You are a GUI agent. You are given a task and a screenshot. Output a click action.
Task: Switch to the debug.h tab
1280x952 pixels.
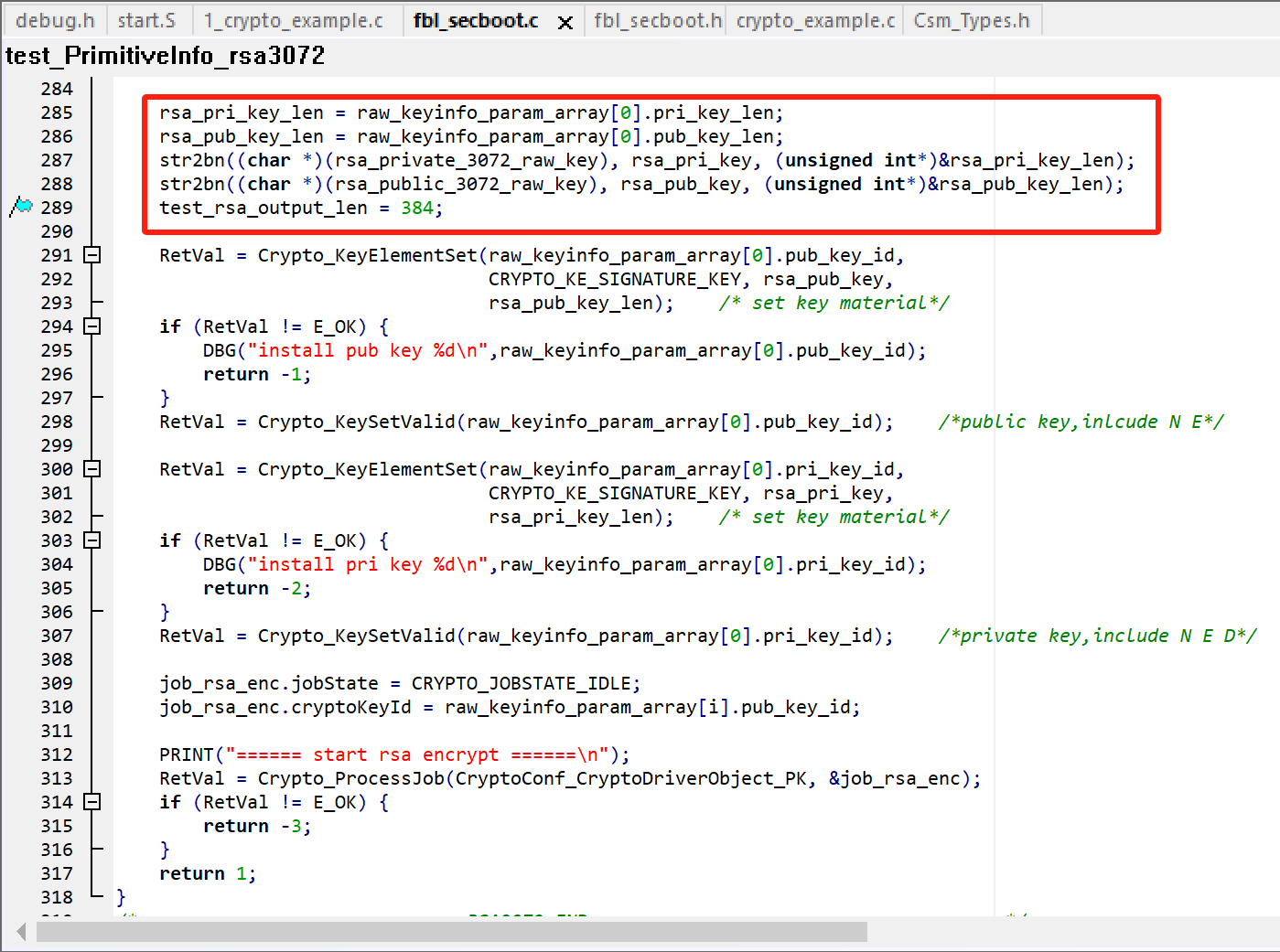click(x=55, y=20)
